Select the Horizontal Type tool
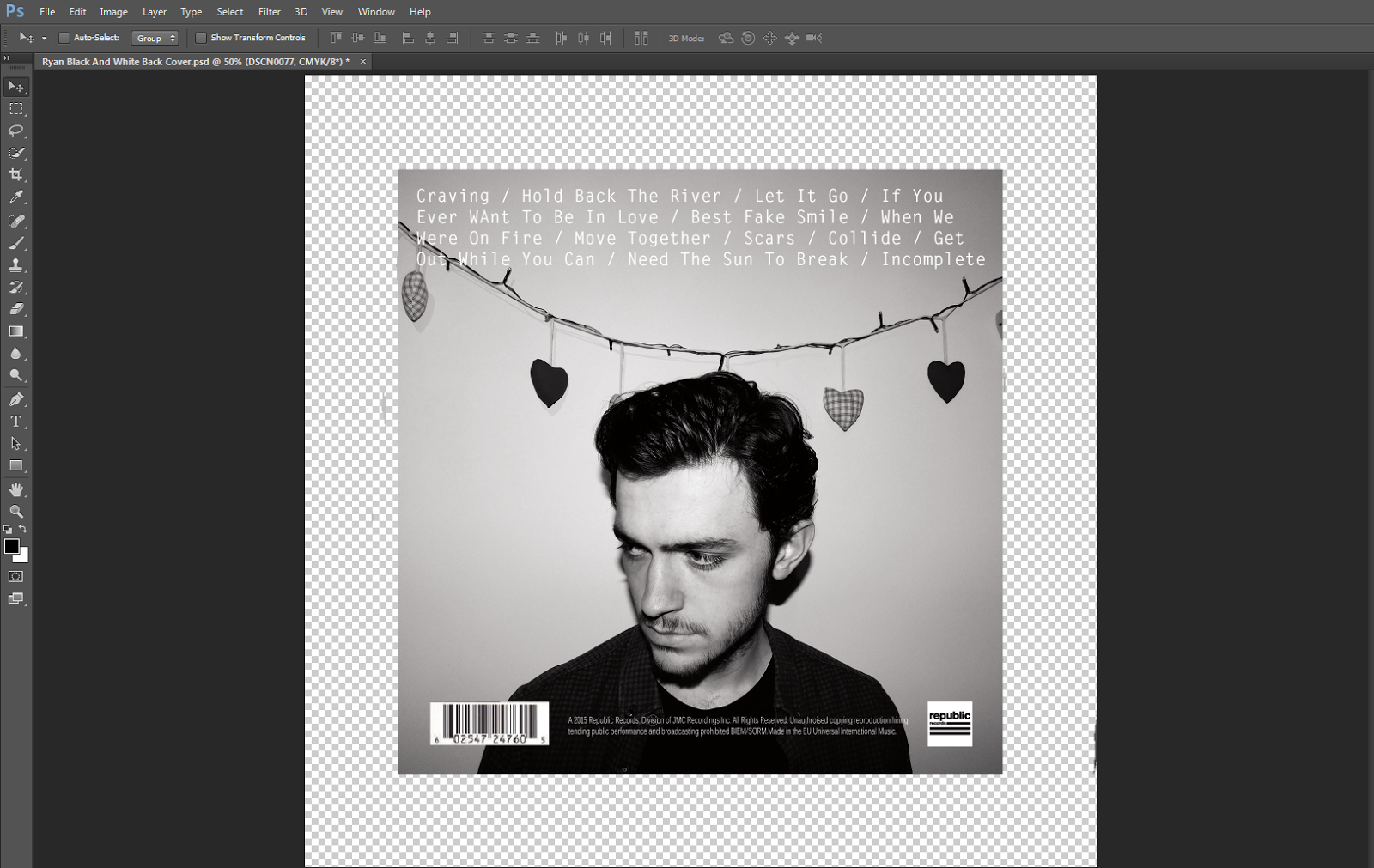Screen dimensions: 1374x868 (16, 422)
